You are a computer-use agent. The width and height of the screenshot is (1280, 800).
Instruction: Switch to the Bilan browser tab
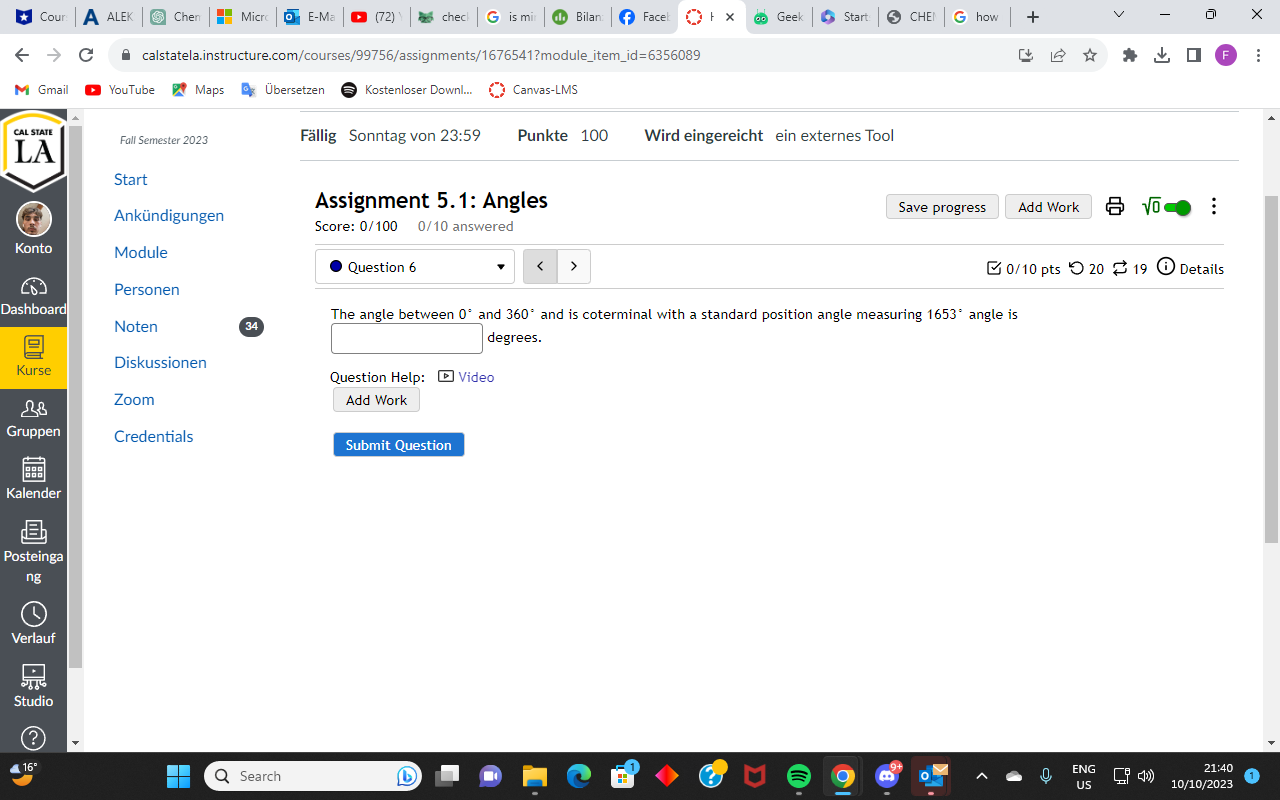point(578,17)
